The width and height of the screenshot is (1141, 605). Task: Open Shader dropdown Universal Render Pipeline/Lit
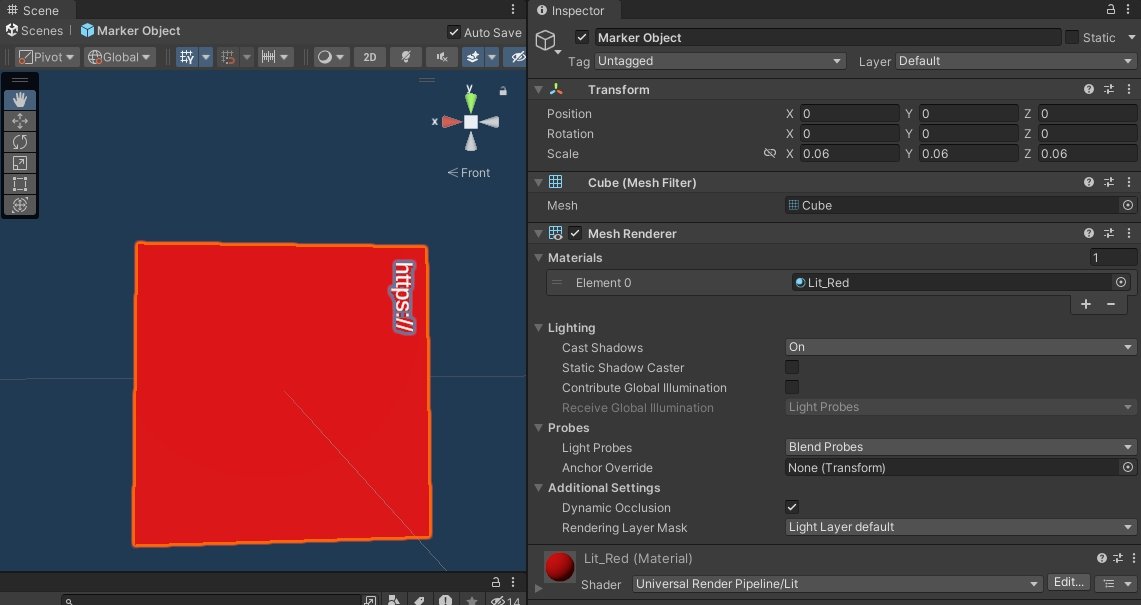coord(837,584)
